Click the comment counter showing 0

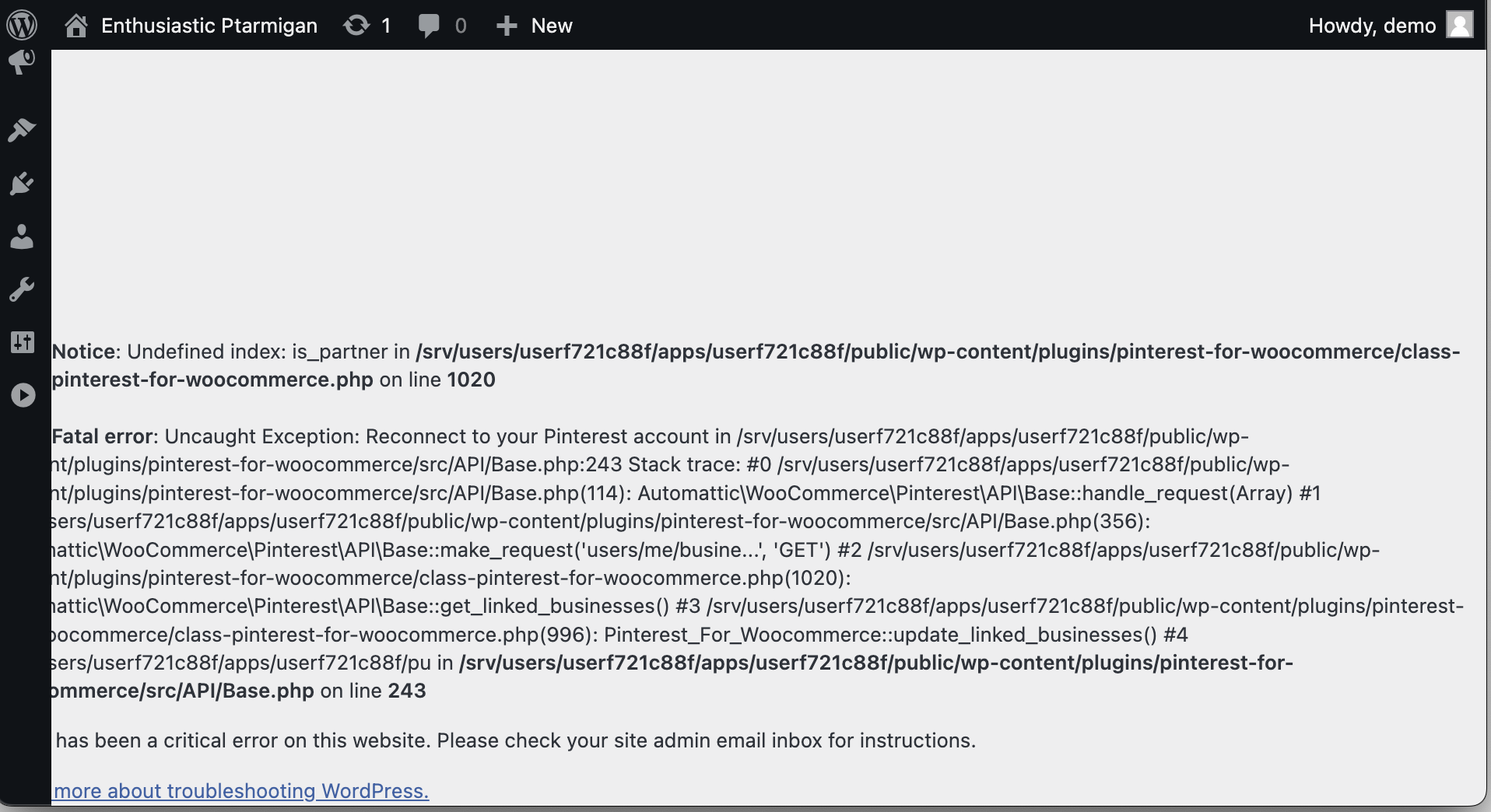coord(461,24)
